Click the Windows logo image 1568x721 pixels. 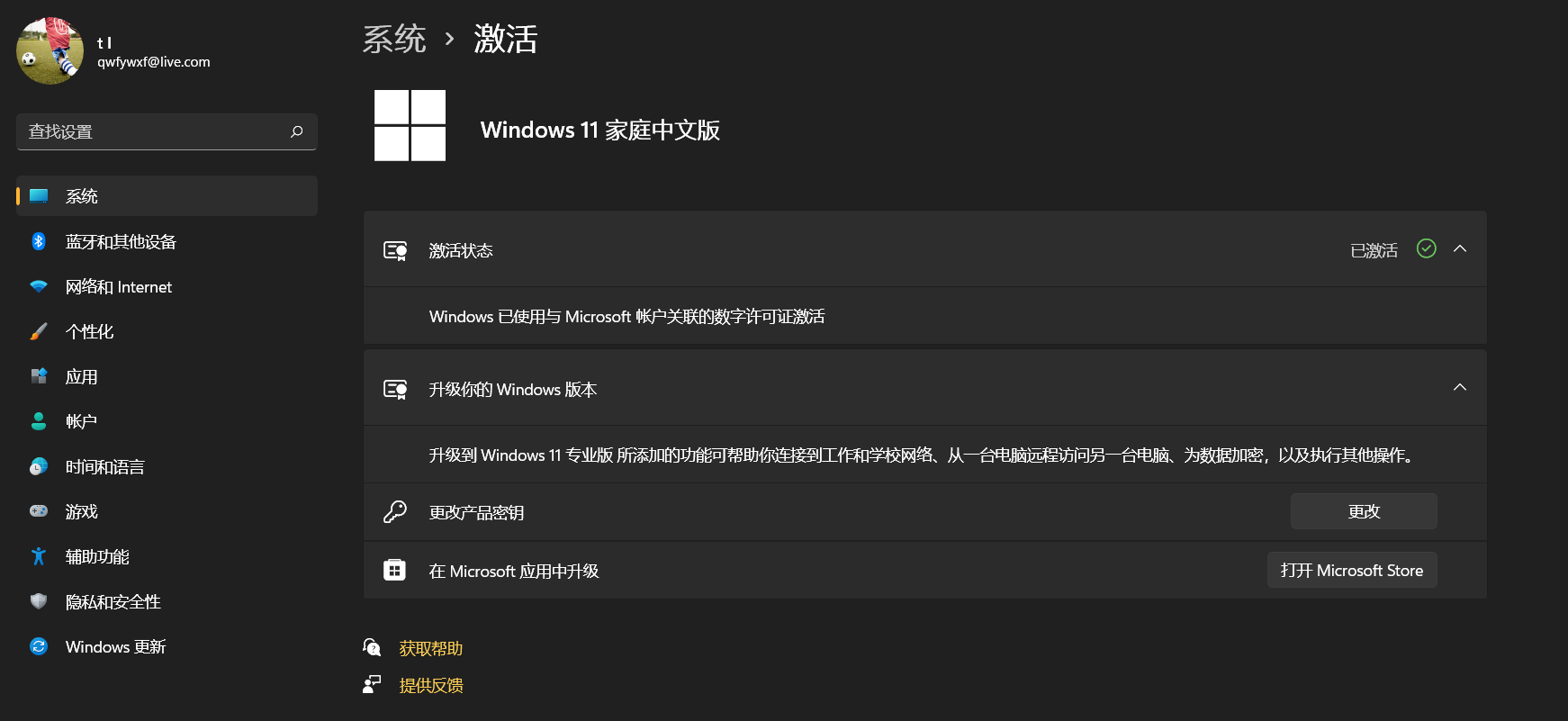[x=410, y=126]
